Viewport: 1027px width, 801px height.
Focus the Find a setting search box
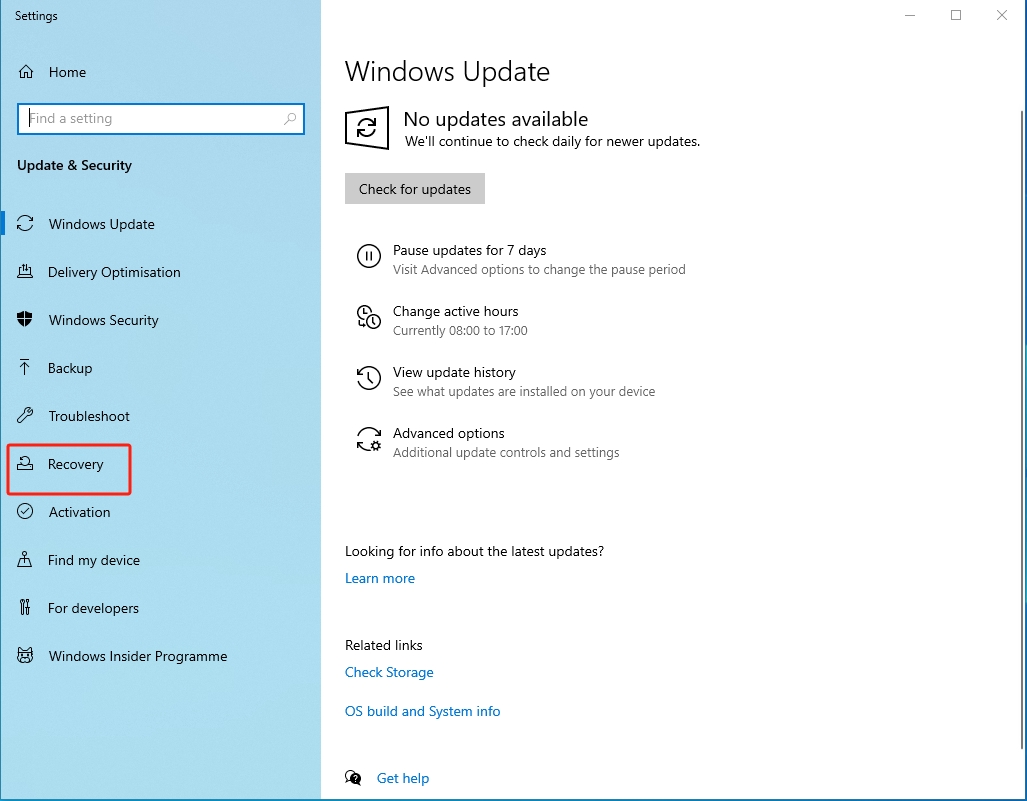[161, 119]
